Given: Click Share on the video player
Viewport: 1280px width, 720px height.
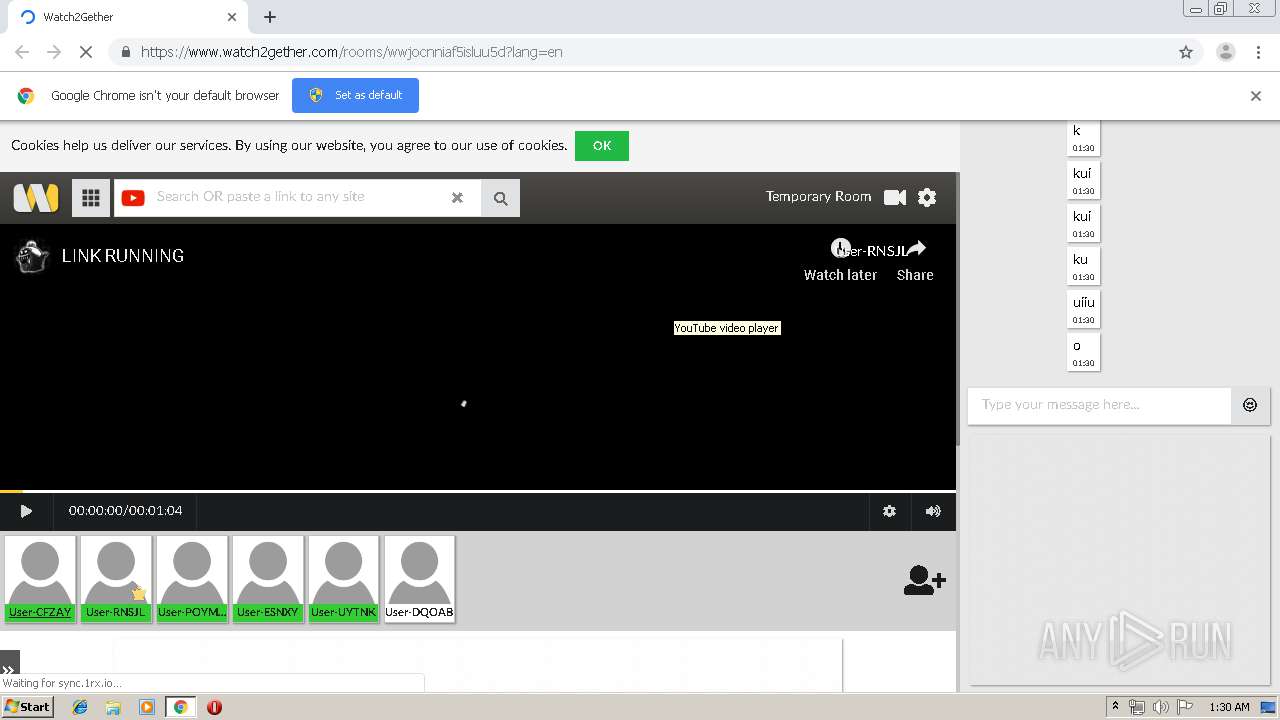Looking at the screenshot, I should [x=915, y=261].
